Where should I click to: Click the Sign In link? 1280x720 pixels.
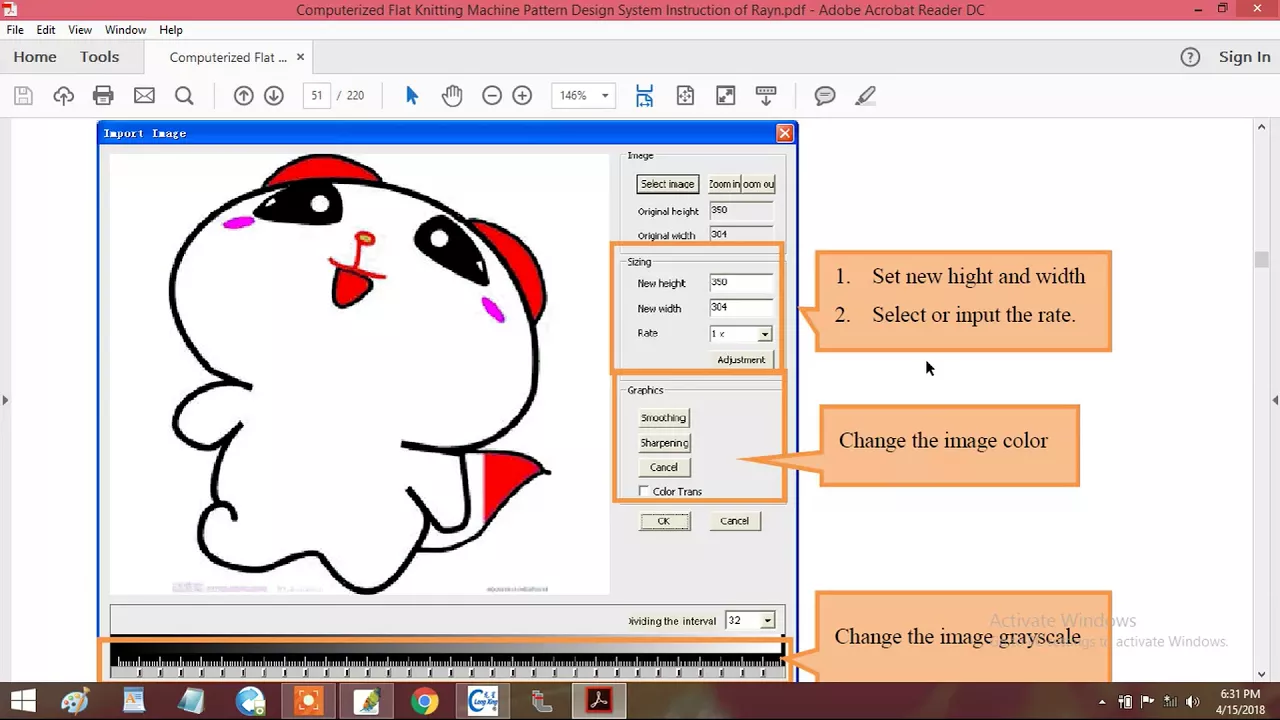tap(1244, 57)
